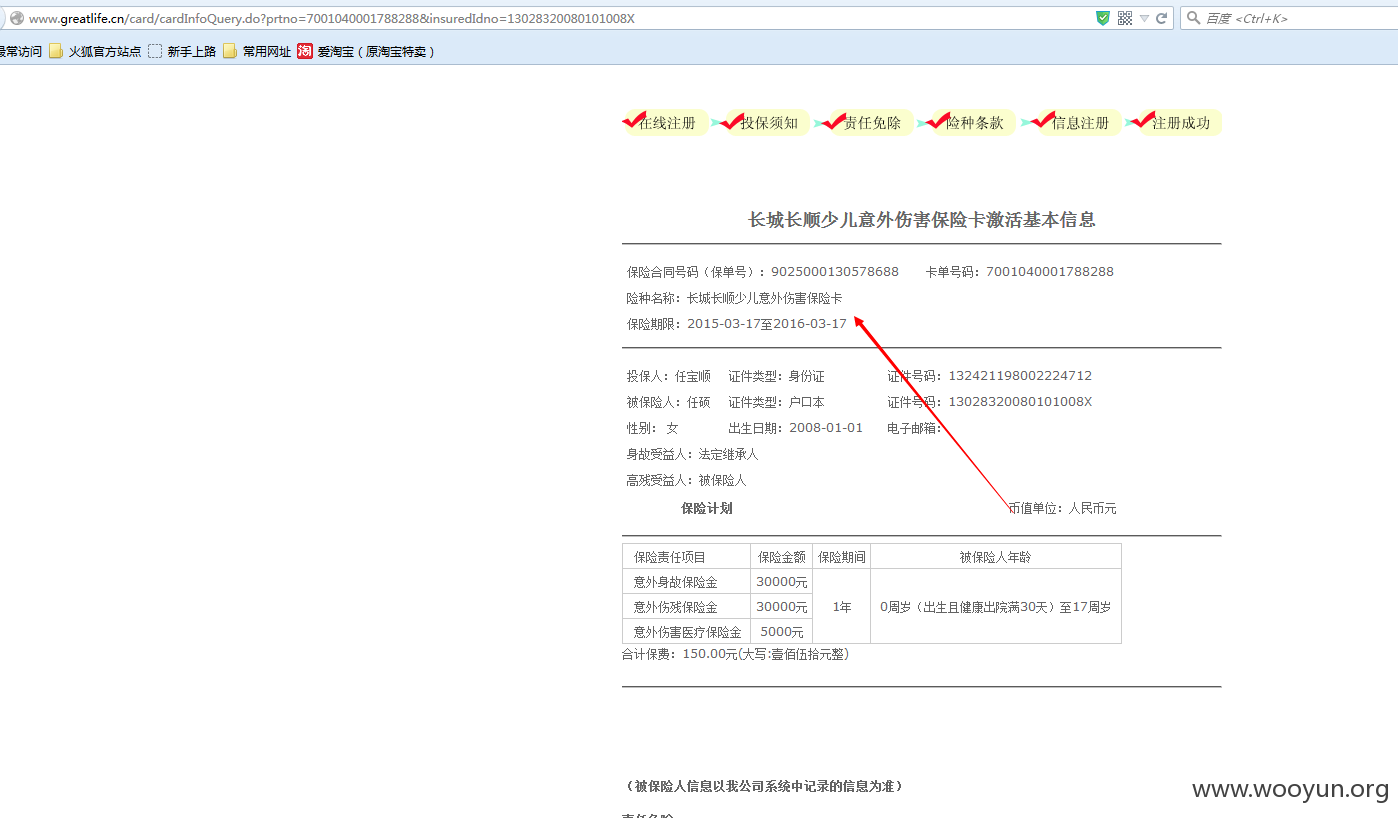Click policyholder name 任宝顺
The height and width of the screenshot is (818, 1398).
point(693,376)
